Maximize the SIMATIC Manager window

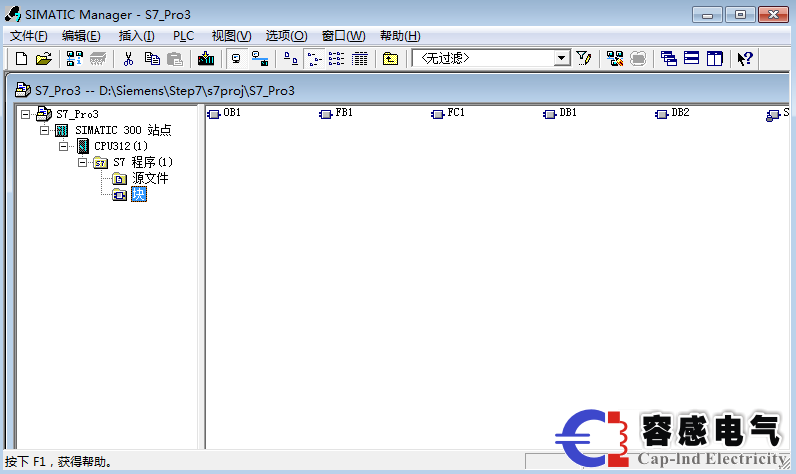[740, 15]
